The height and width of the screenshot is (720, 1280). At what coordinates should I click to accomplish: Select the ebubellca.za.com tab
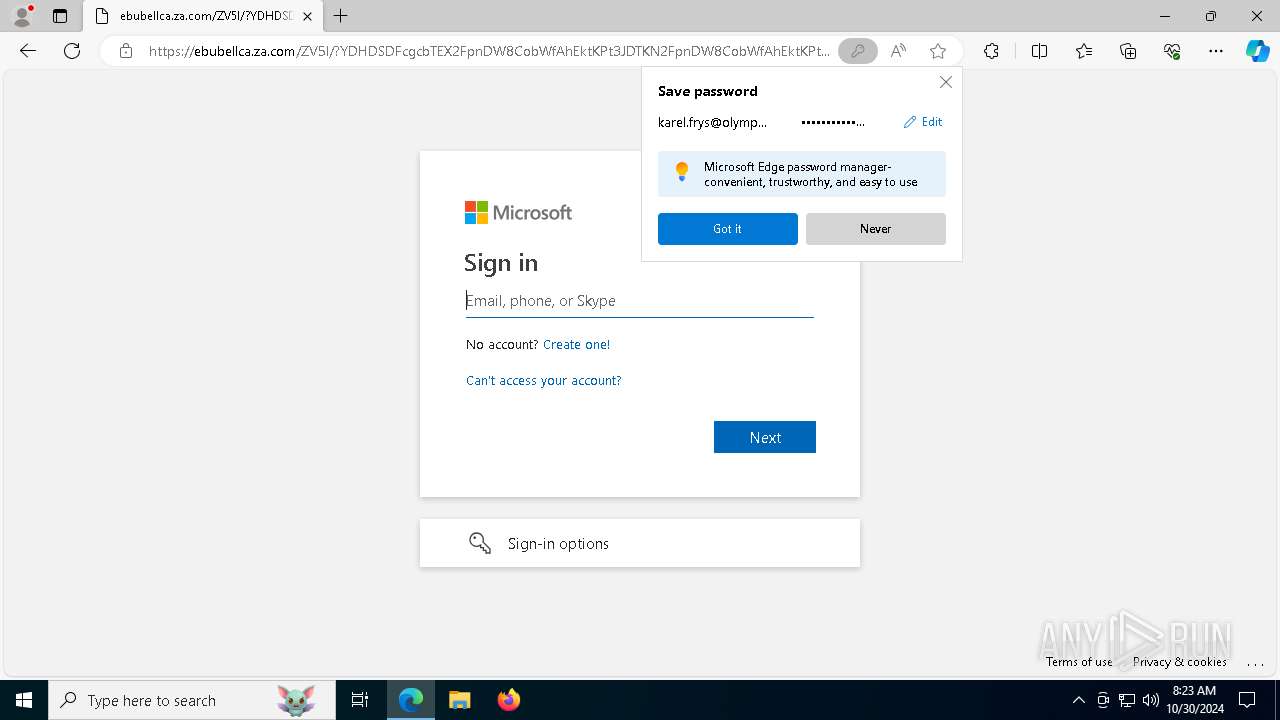[203, 16]
